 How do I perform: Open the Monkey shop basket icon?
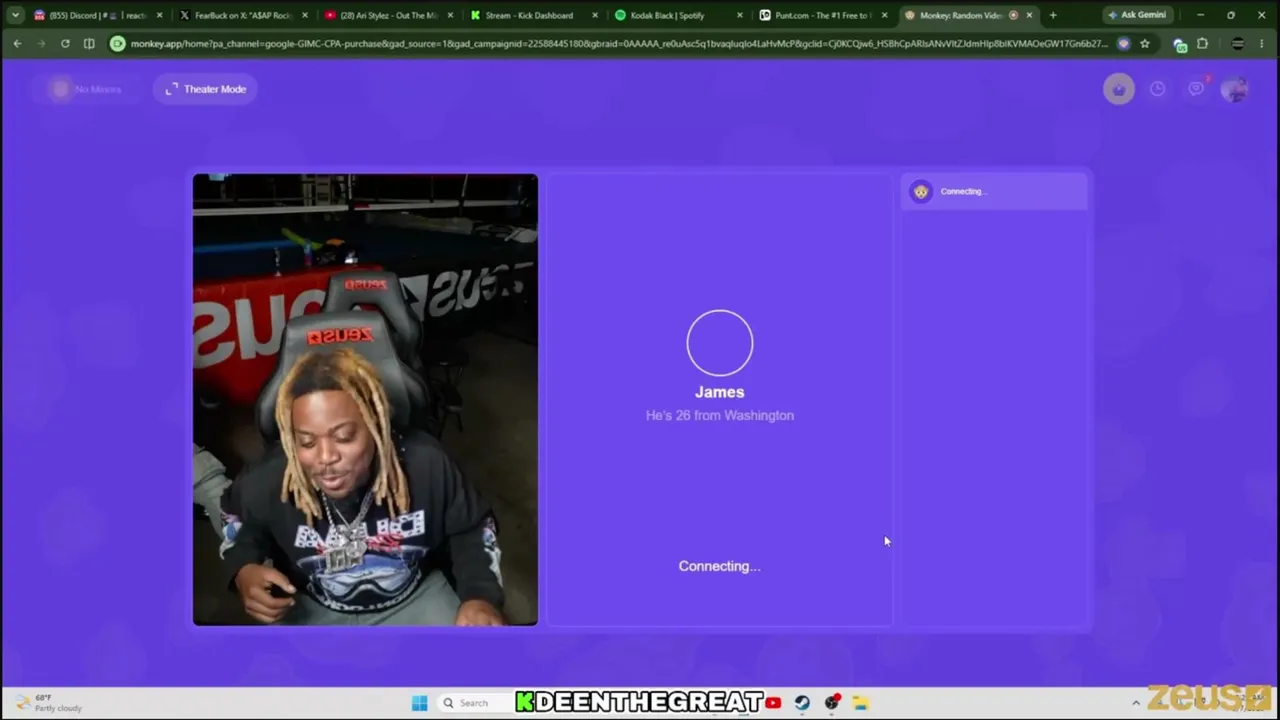point(1119,89)
